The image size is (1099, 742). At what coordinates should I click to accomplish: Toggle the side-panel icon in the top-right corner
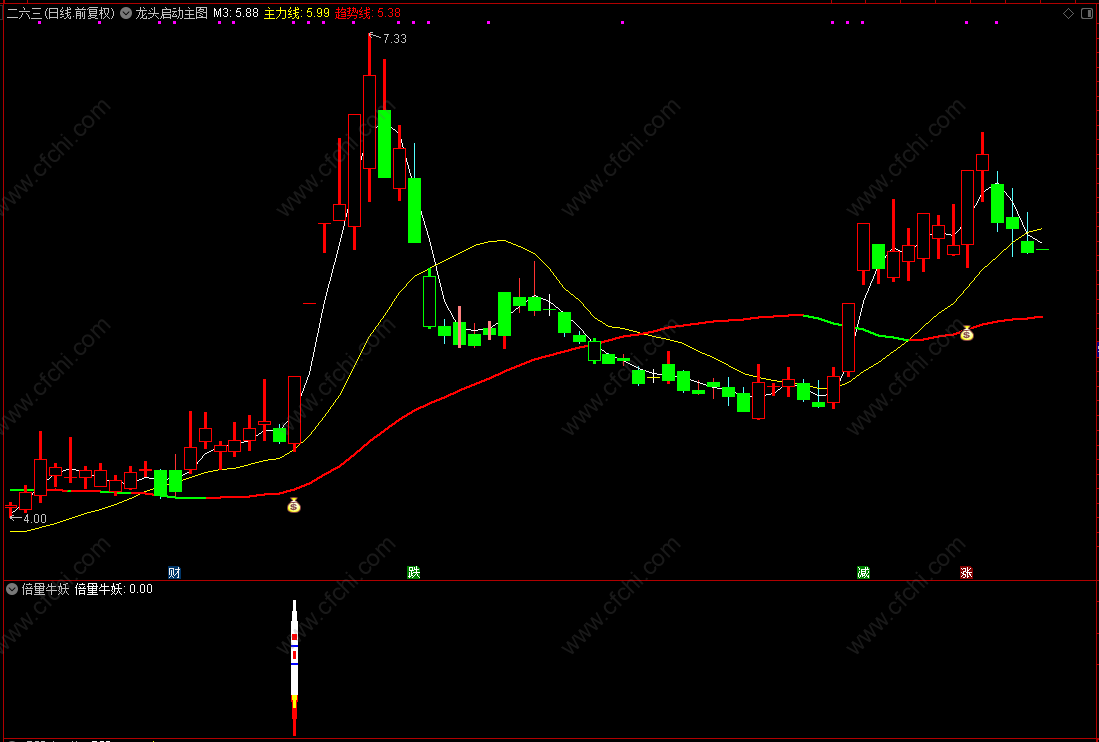[1087, 13]
